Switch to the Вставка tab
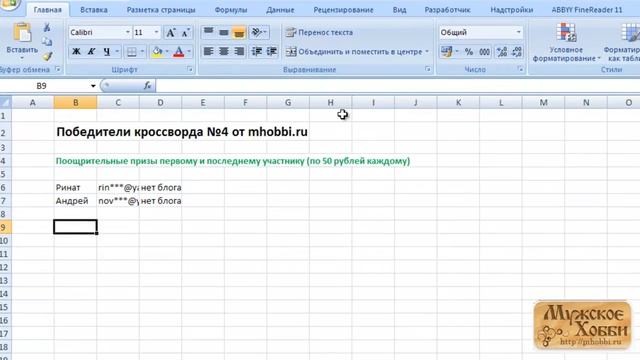This screenshot has height=360, width=640. [93, 10]
